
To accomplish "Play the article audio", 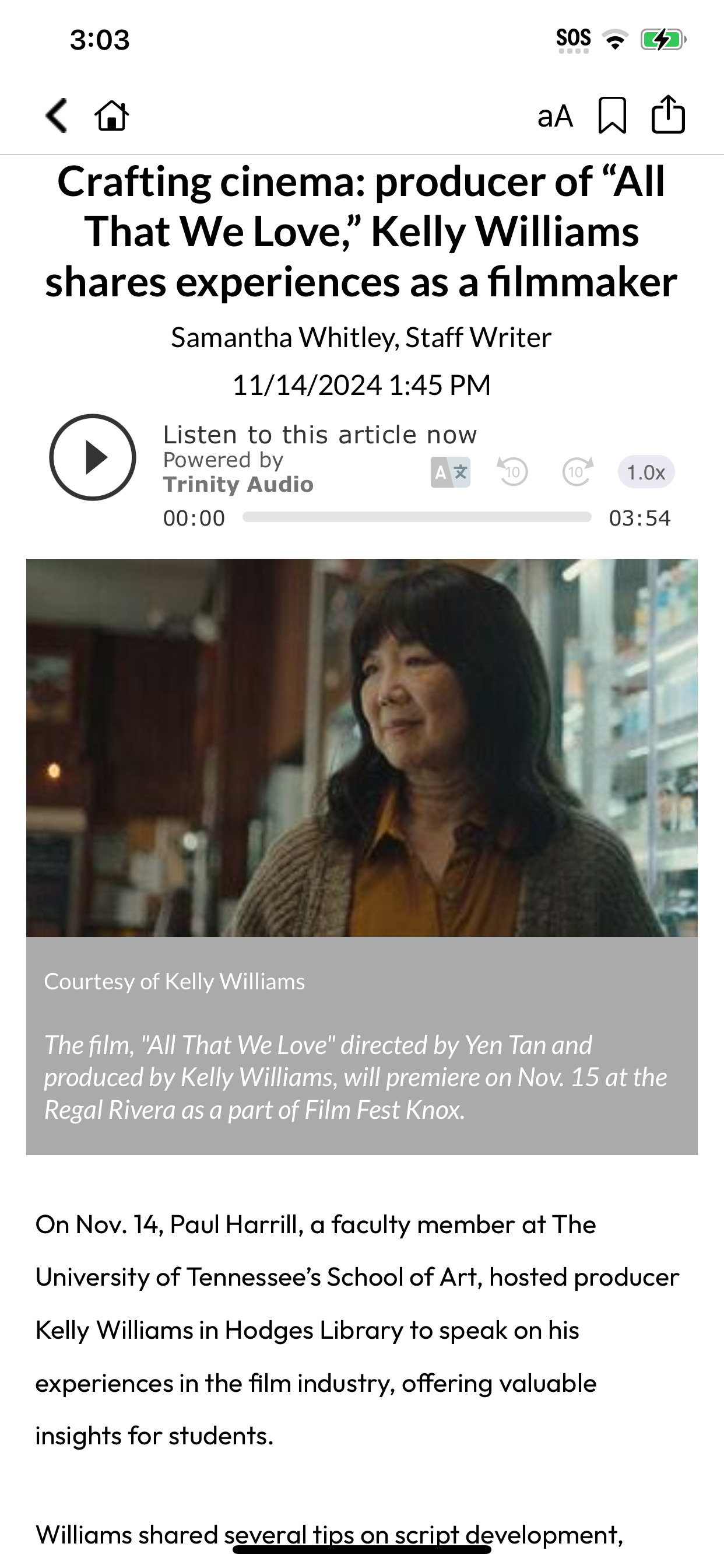I will (93, 457).
